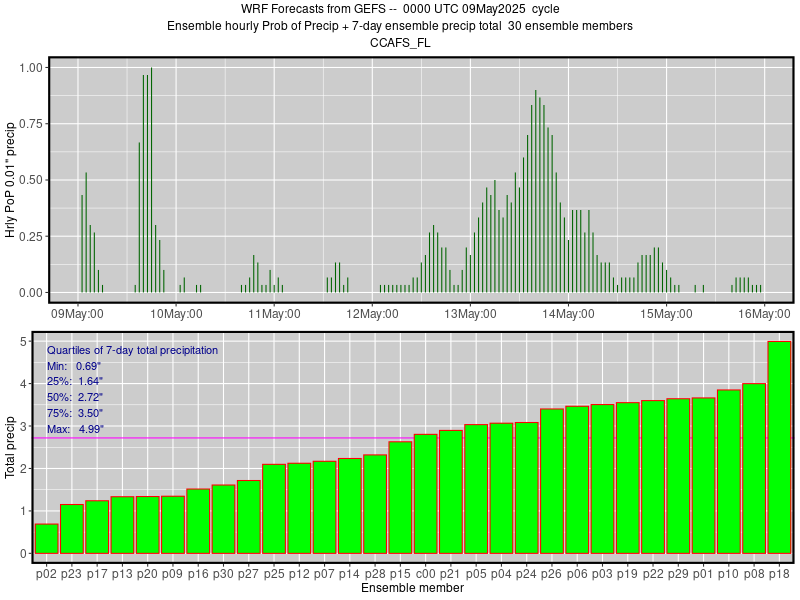The image size is (800, 600).
Task: Select the '25%: 1.64"' quartile line
Action: click(x=75, y=382)
